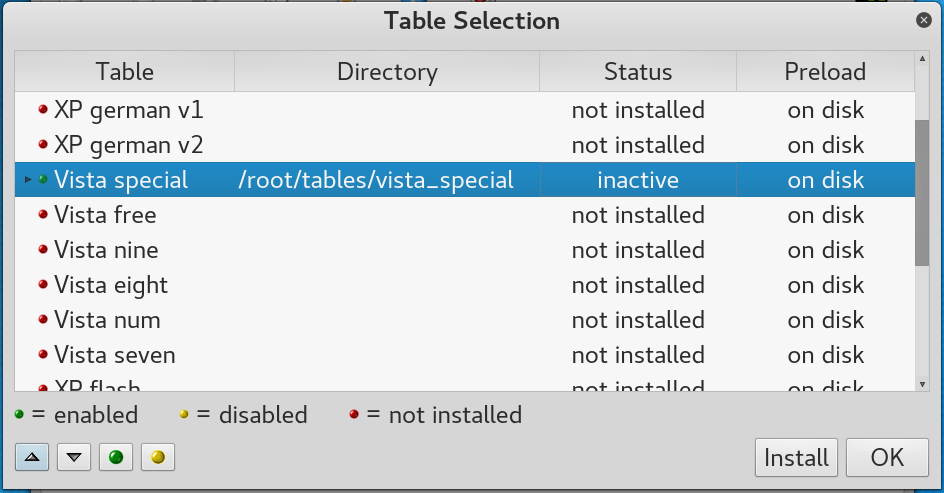
Task: Click red status dot beside Vista seven
Action: pos(43,355)
